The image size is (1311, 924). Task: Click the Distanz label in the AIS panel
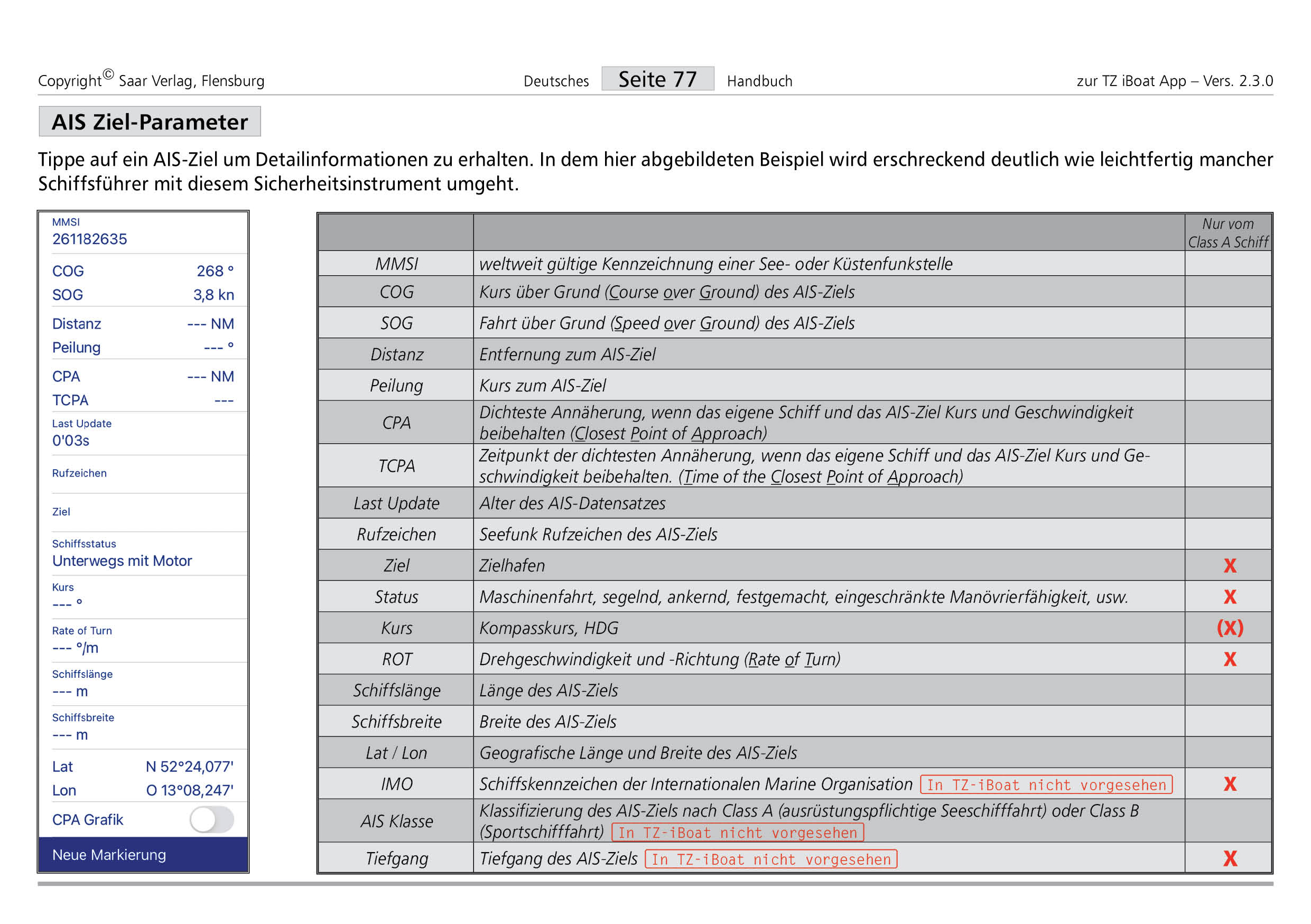coord(77,324)
